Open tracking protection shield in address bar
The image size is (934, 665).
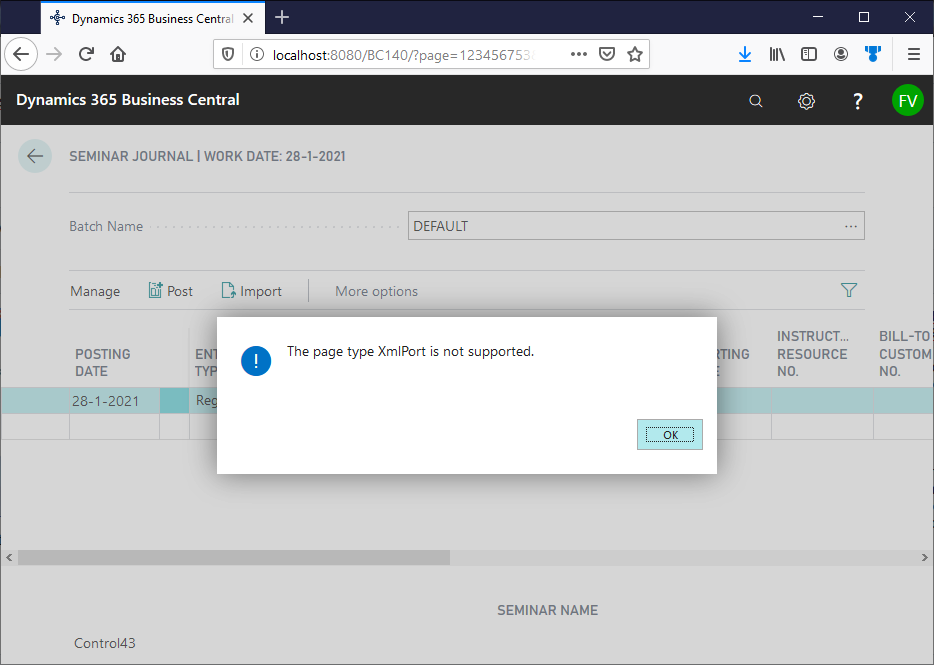[228, 54]
